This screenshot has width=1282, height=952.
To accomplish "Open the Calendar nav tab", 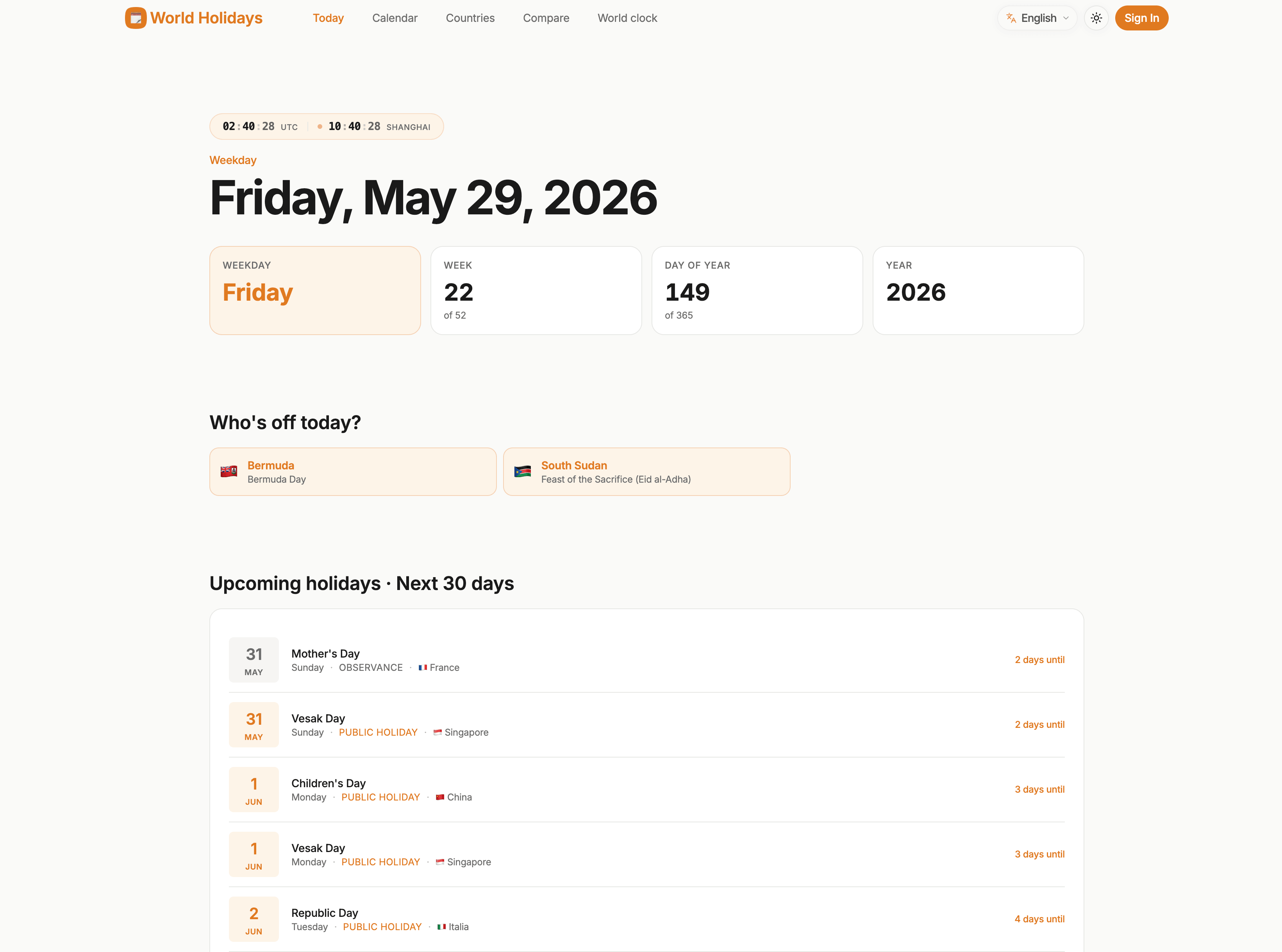I will [395, 18].
